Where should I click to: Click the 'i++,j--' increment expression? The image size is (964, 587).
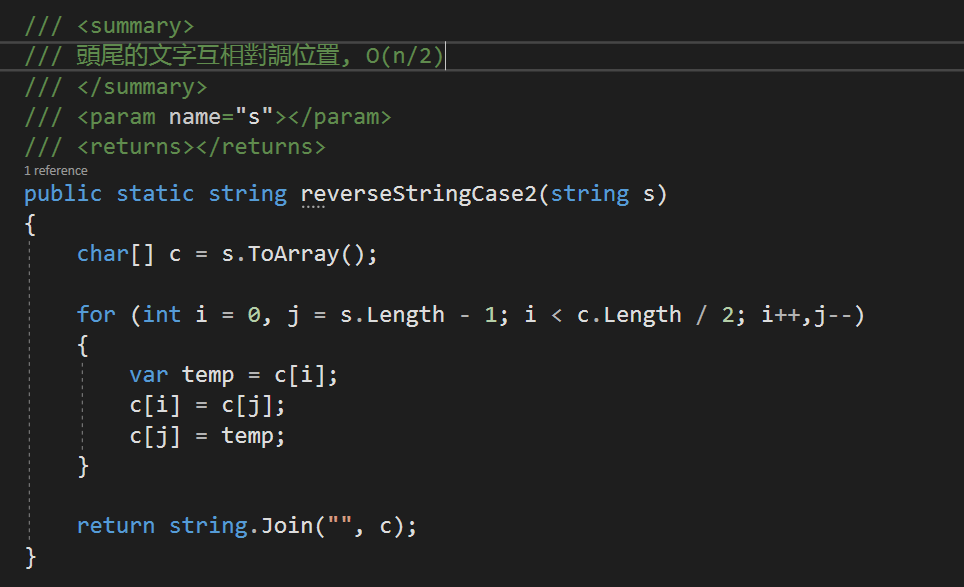[x=806, y=315]
